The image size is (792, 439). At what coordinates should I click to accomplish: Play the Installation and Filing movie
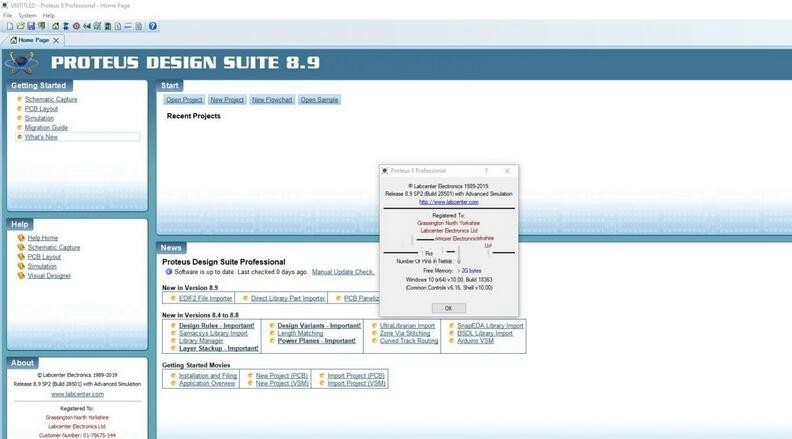click(x=208, y=376)
